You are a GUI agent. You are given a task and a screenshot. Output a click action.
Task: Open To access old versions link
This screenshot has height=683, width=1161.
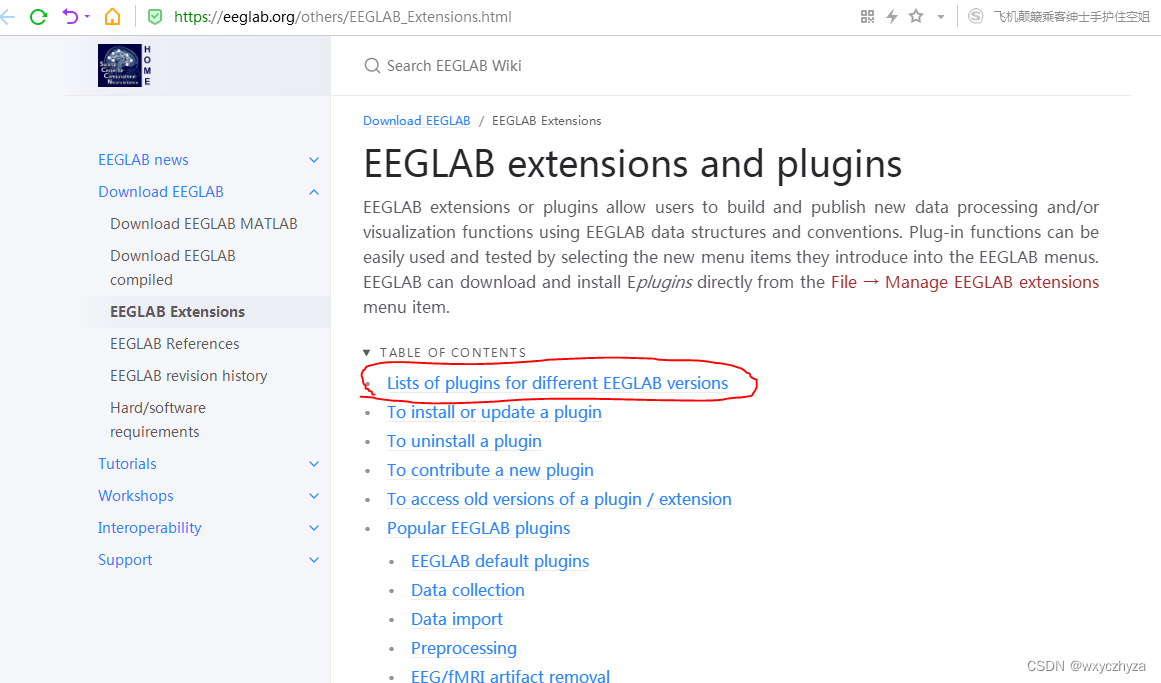pos(559,499)
